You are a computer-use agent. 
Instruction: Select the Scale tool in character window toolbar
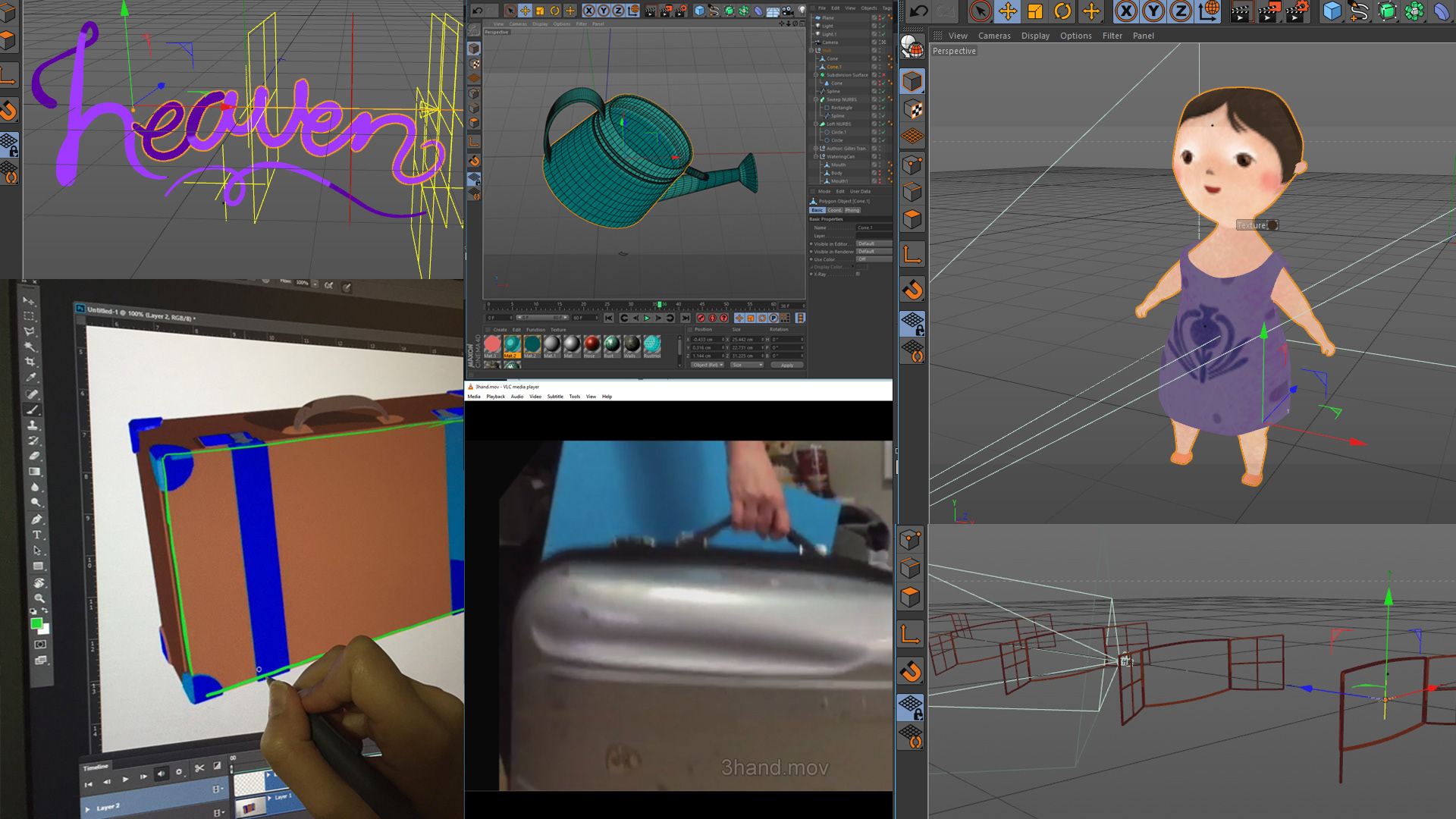point(1035,11)
